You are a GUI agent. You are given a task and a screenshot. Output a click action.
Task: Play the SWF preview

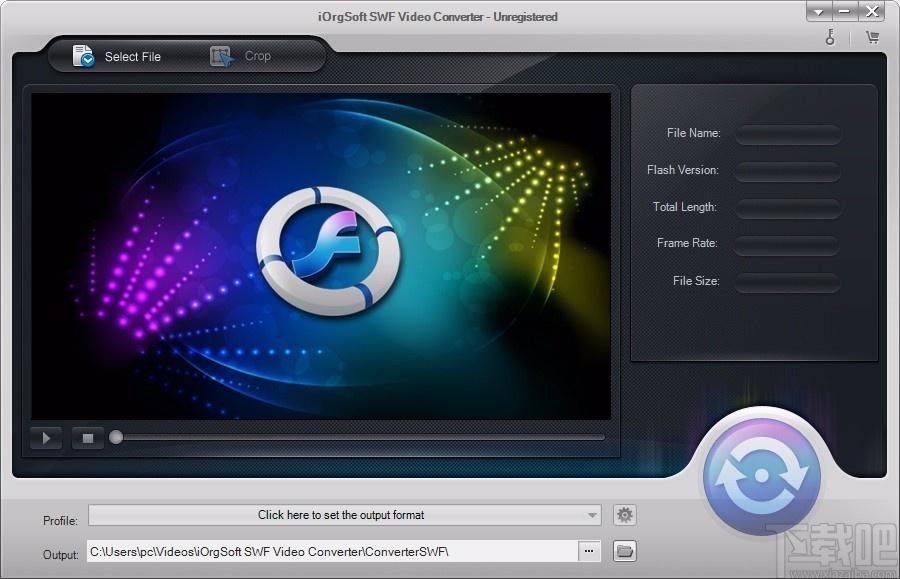(x=46, y=438)
